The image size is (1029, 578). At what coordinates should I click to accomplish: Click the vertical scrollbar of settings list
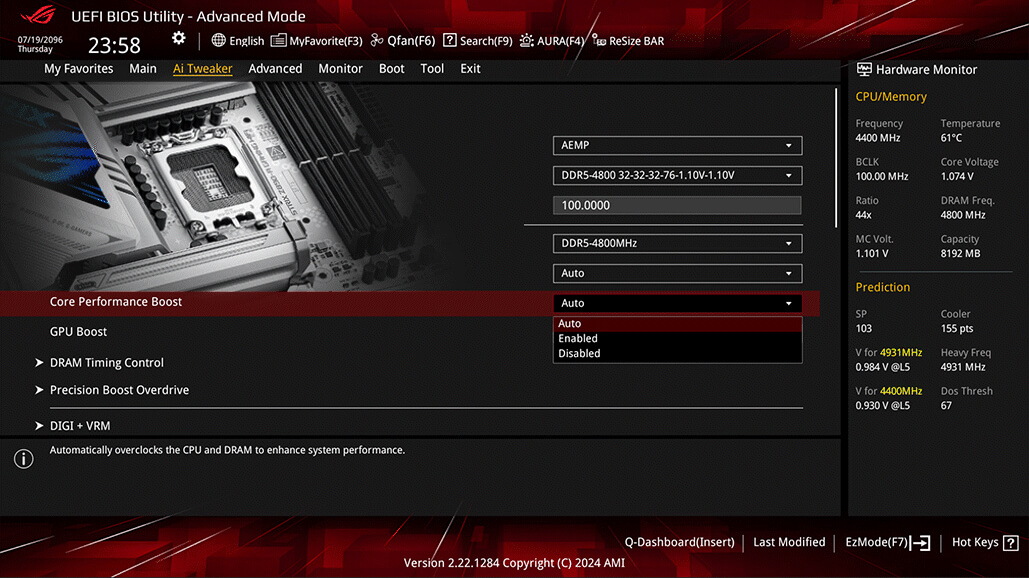click(x=836, y=157)
